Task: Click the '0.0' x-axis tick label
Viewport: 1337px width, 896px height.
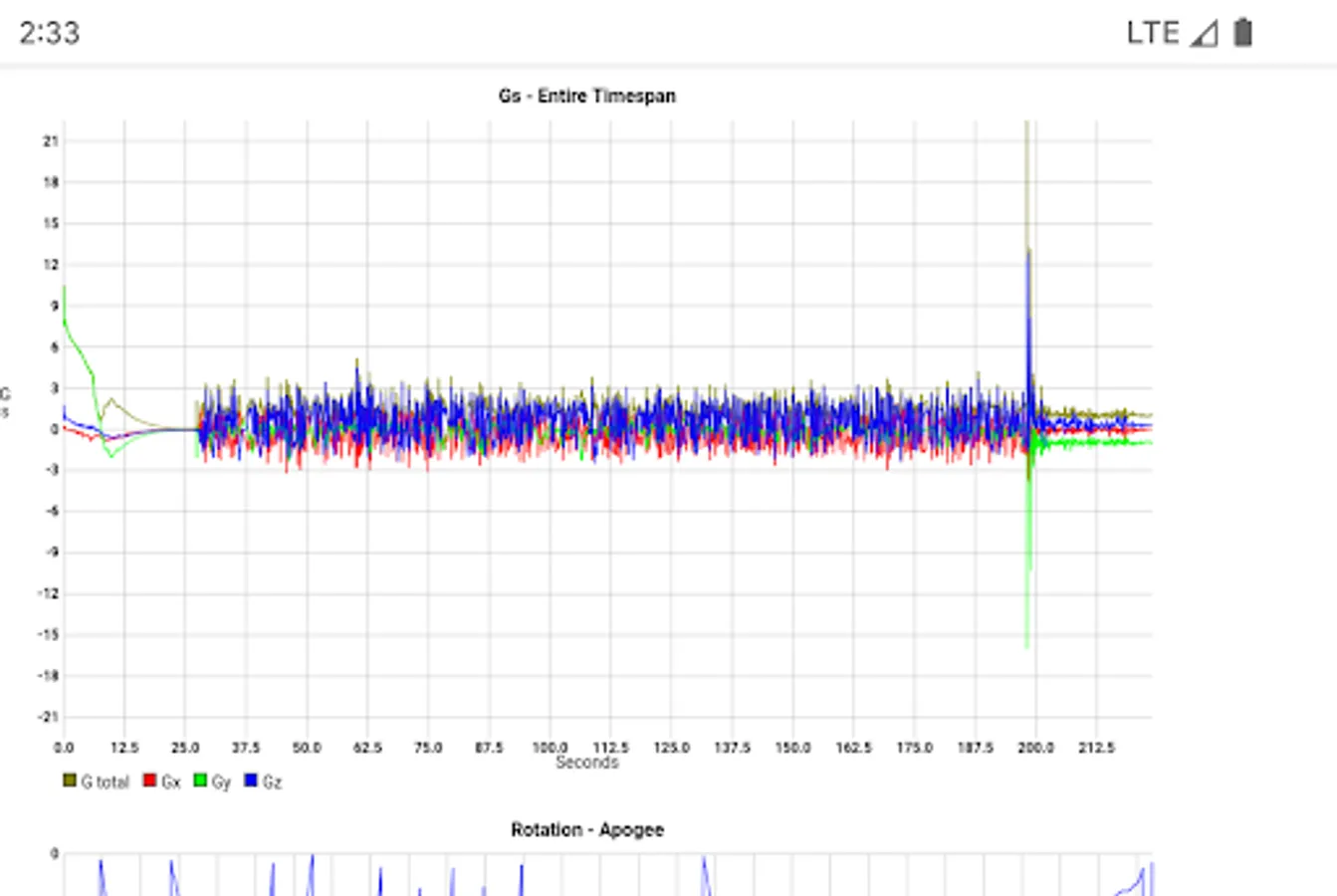Action: click(64, 748)
